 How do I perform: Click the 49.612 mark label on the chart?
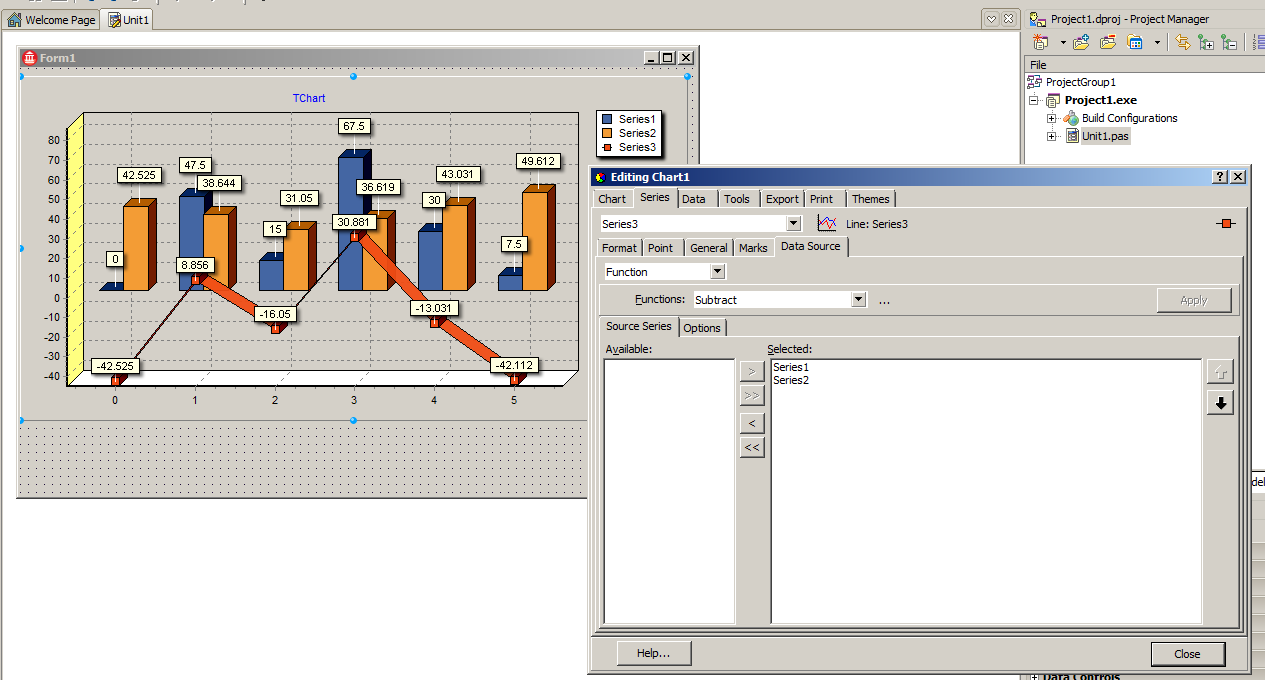[538, 161]
